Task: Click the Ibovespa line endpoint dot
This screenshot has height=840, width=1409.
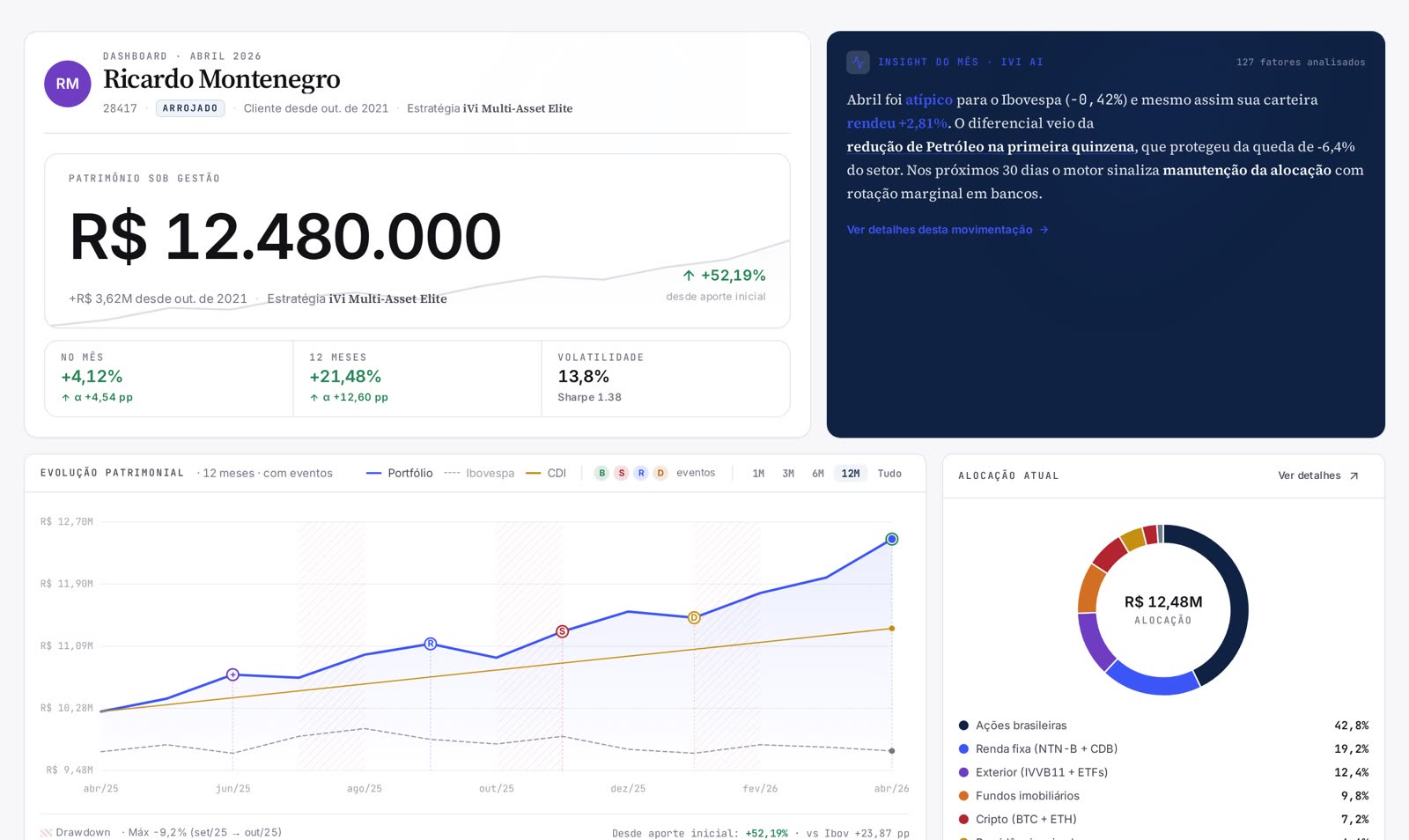Action: (x=892, y=751)
